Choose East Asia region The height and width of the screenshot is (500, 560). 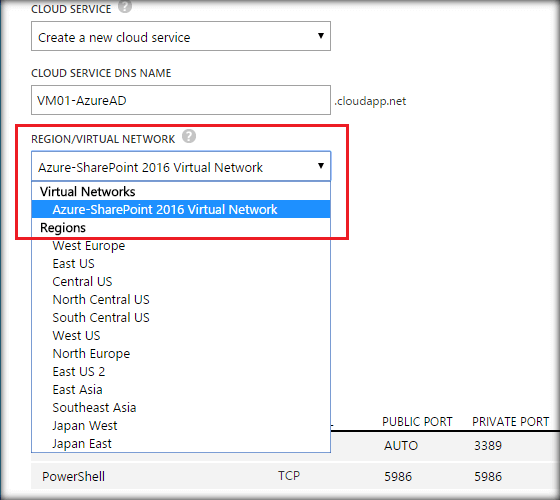[x=181, y=389]
